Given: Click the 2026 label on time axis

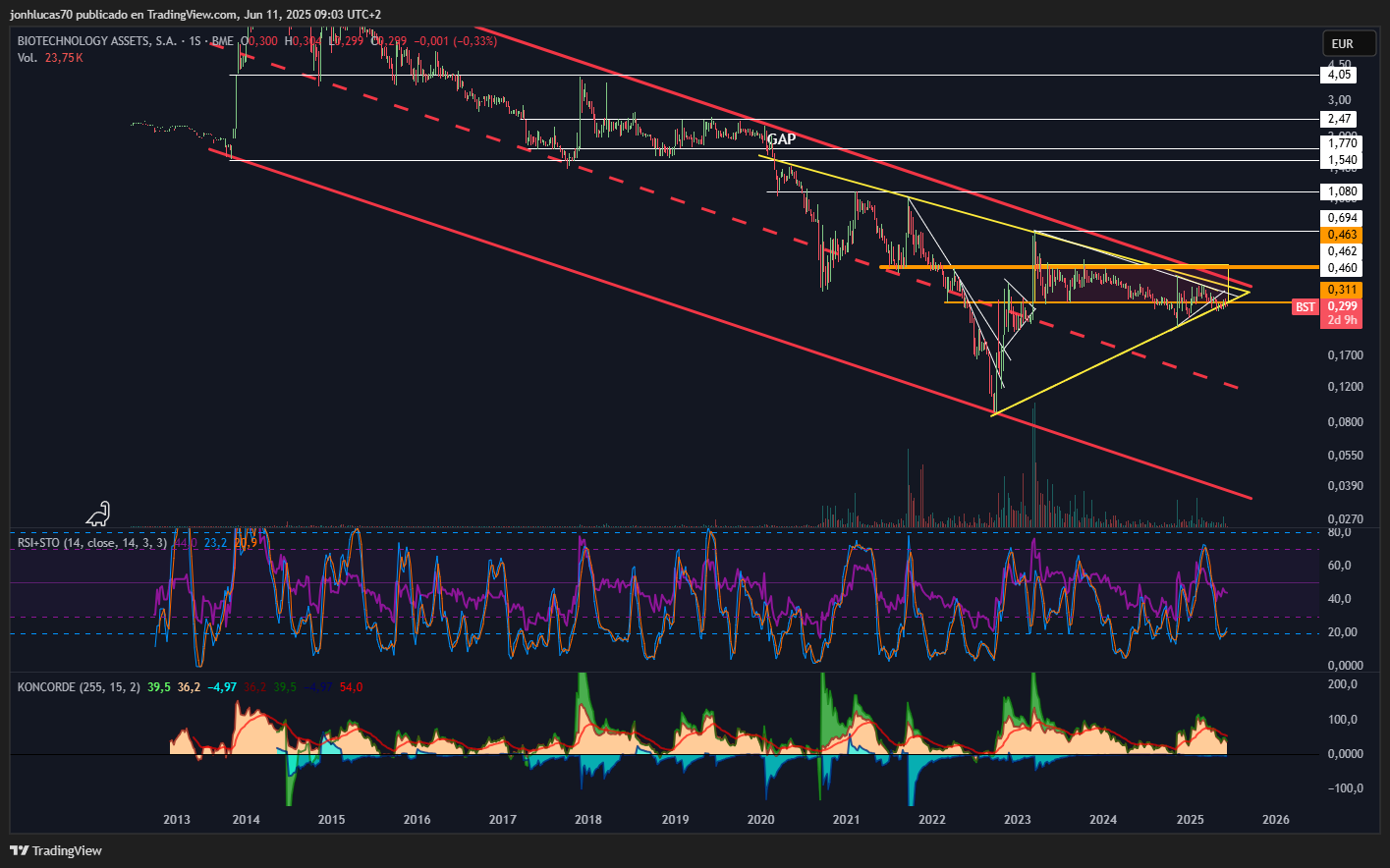Looking at the screenshot, I should coord(1275,820).
